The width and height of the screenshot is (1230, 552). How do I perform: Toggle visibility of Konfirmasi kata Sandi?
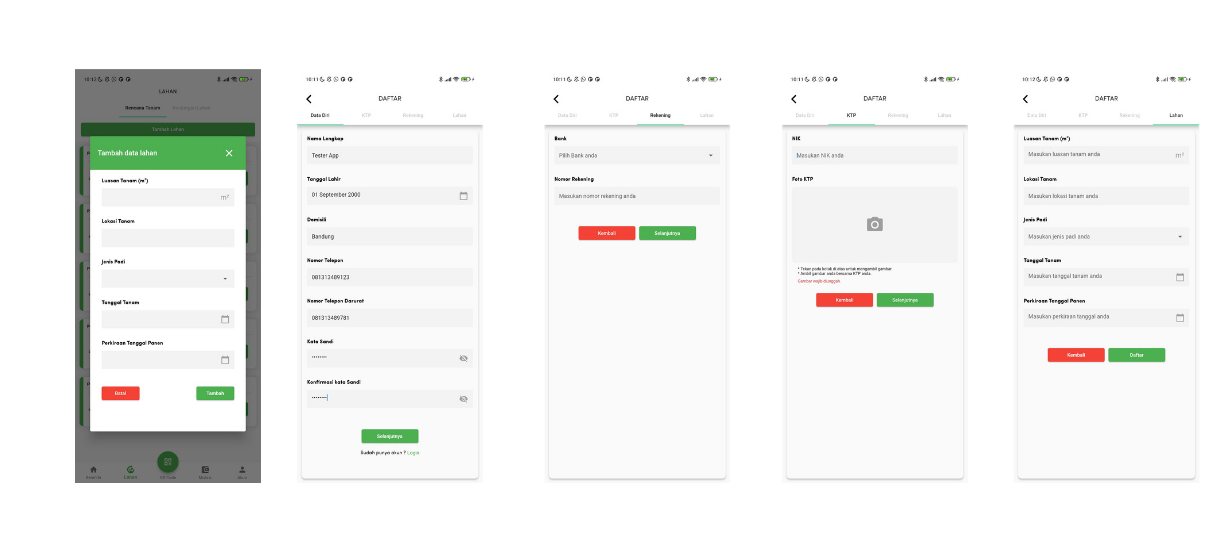tap(463, 398)
